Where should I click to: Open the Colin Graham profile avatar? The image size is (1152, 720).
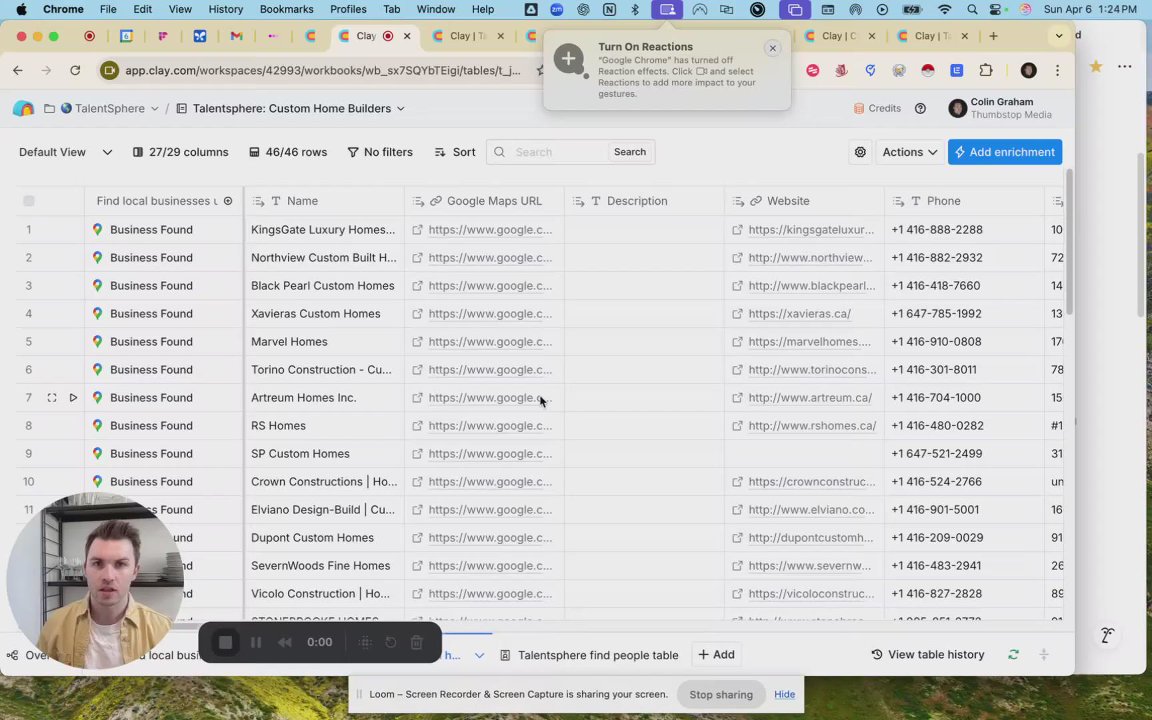click(x=957, y=109)
